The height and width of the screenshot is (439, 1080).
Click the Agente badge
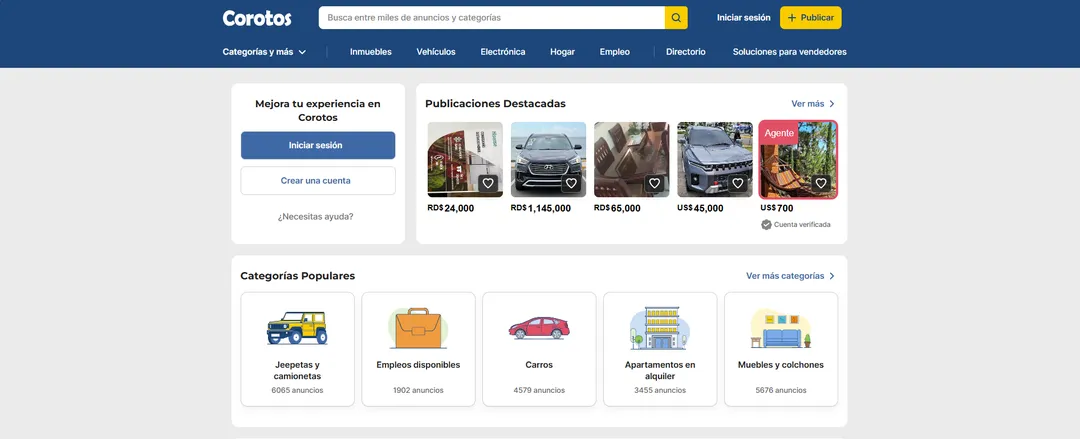click(779, 132)
